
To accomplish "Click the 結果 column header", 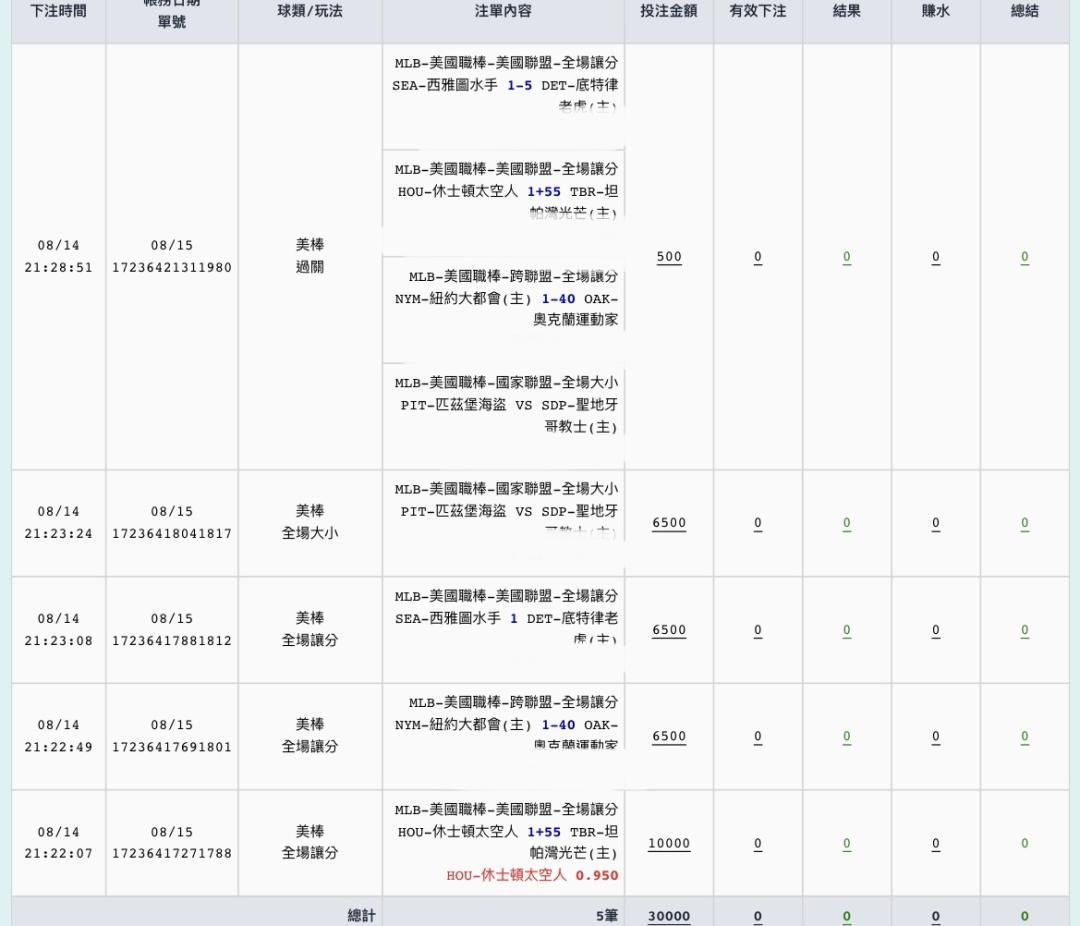I will click(847, 11).
